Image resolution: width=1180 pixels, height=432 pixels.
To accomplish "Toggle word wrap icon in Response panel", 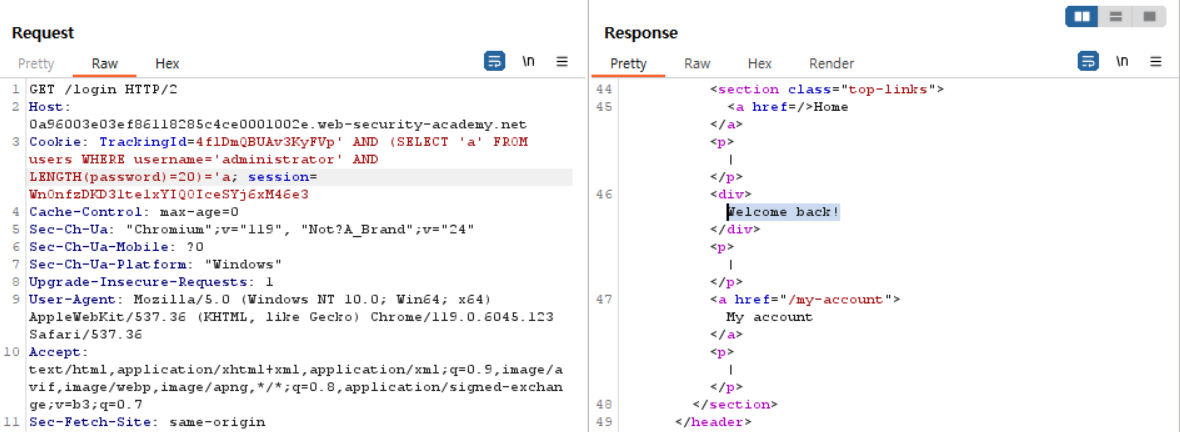I will point(1088,62).
